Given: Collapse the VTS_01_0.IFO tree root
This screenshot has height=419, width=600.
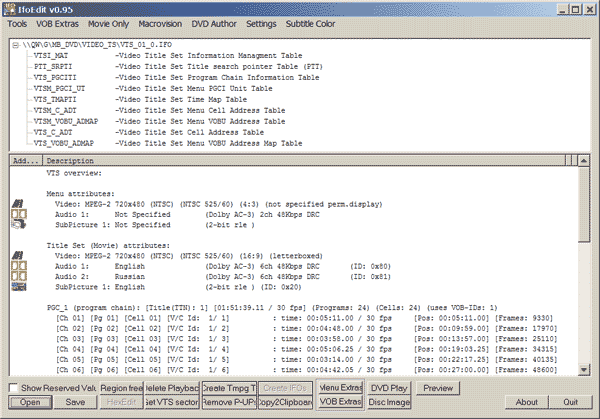Looking at the screenshot, I should pos(15,45).
